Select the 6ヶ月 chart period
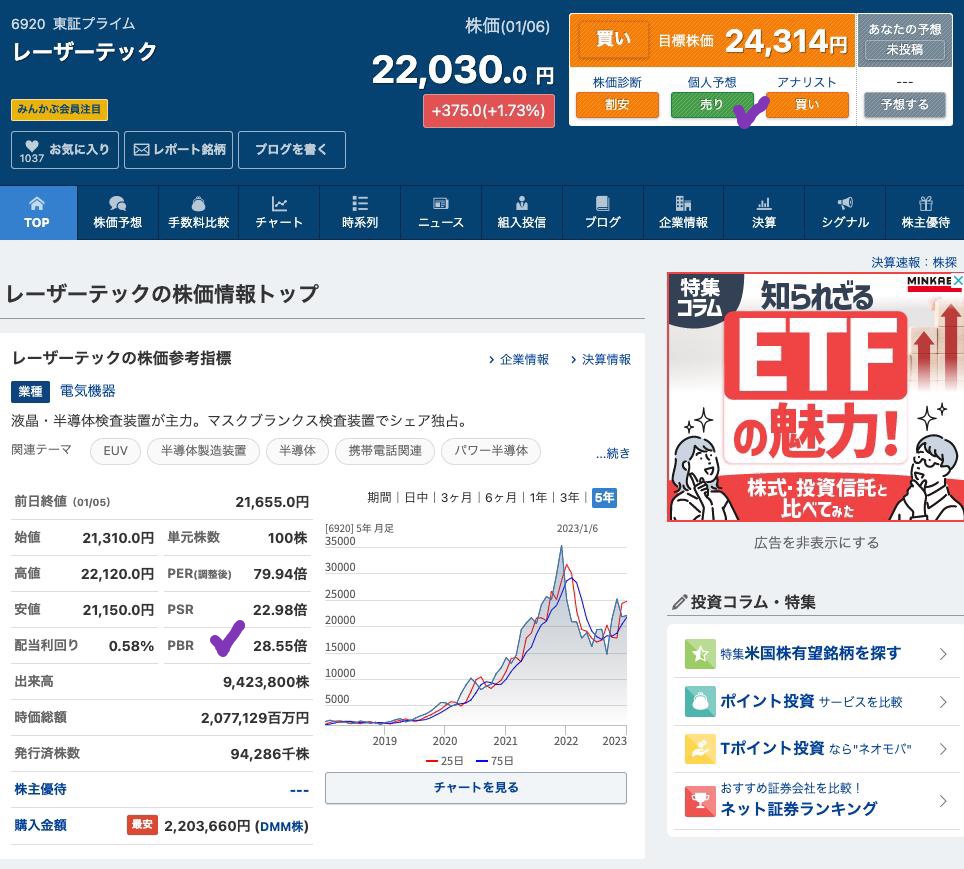This screenshot has width=964, height=869. tap(500, 498)
